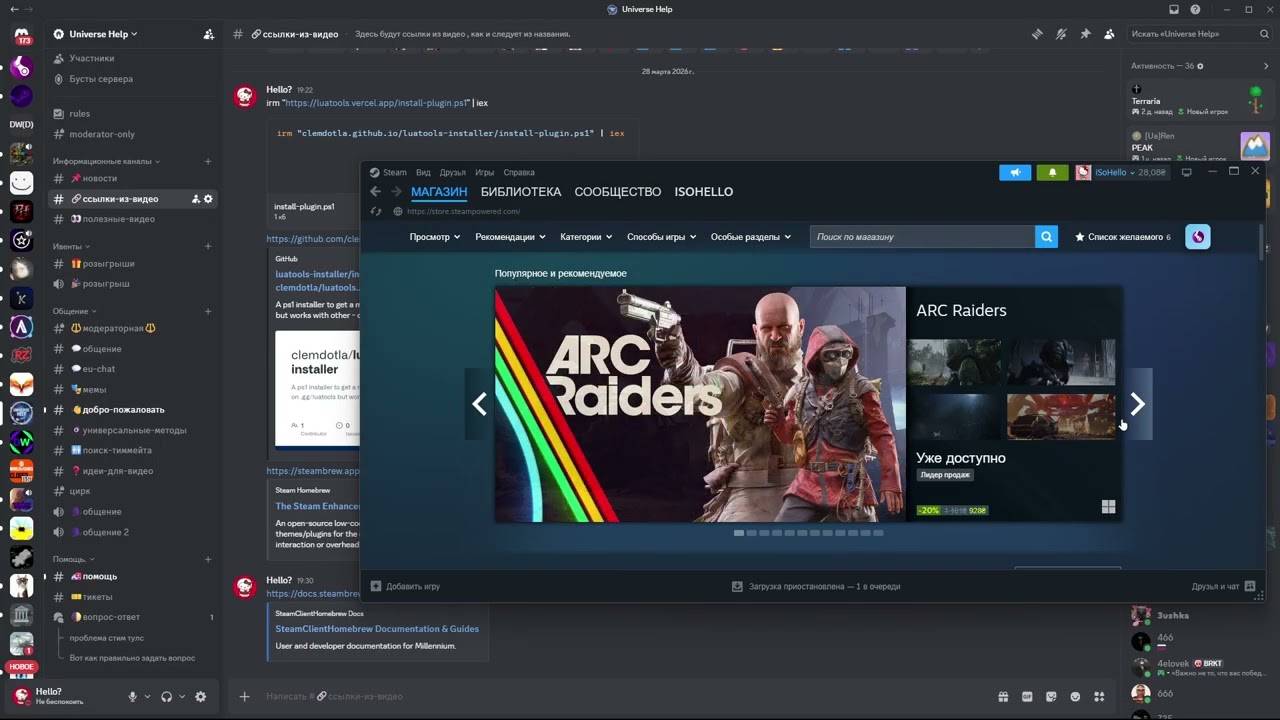Expand Рекомендации dropdown in Steam store
Screen dimensions: 1280x720
coord(510,237)
